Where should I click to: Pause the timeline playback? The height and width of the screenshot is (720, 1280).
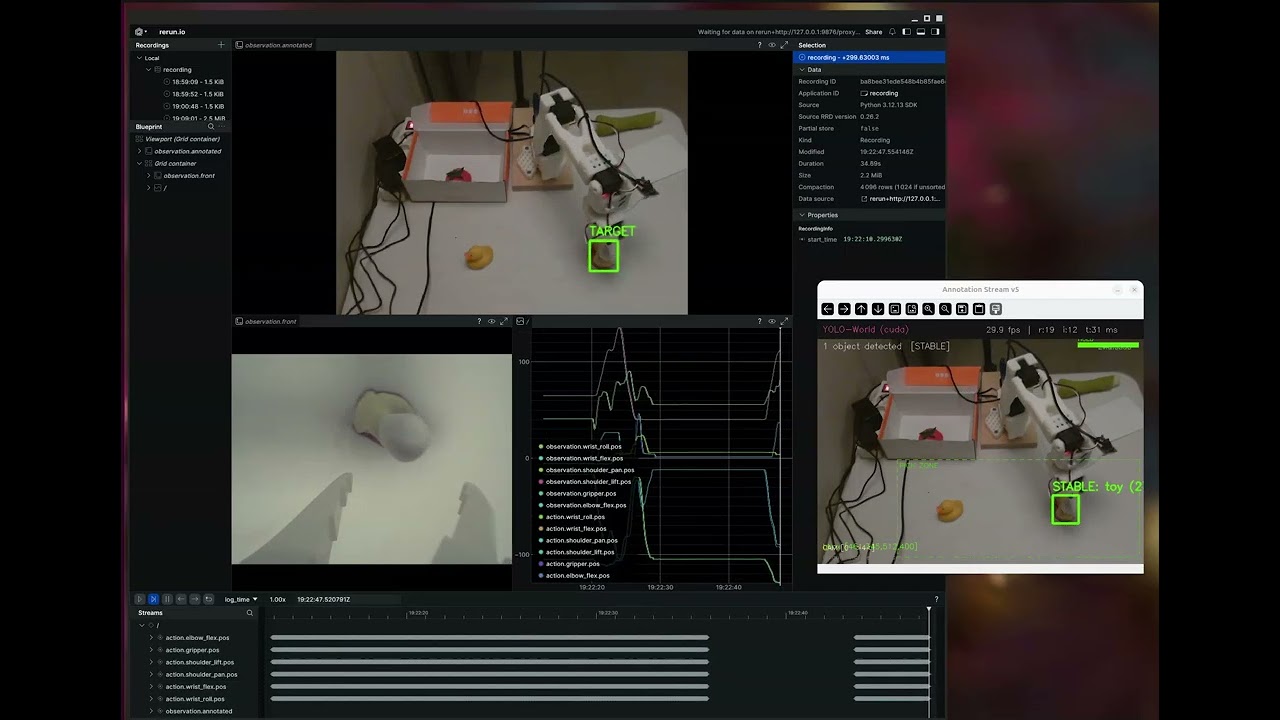click(167, 599)
